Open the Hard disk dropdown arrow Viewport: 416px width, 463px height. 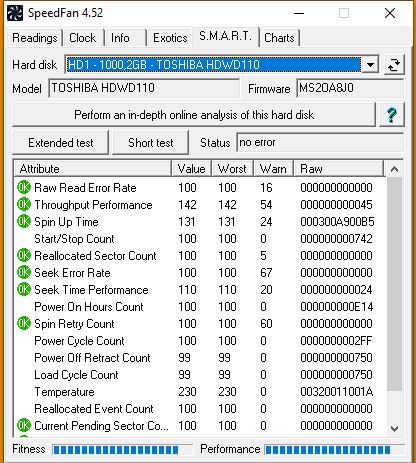click(370, 65)
